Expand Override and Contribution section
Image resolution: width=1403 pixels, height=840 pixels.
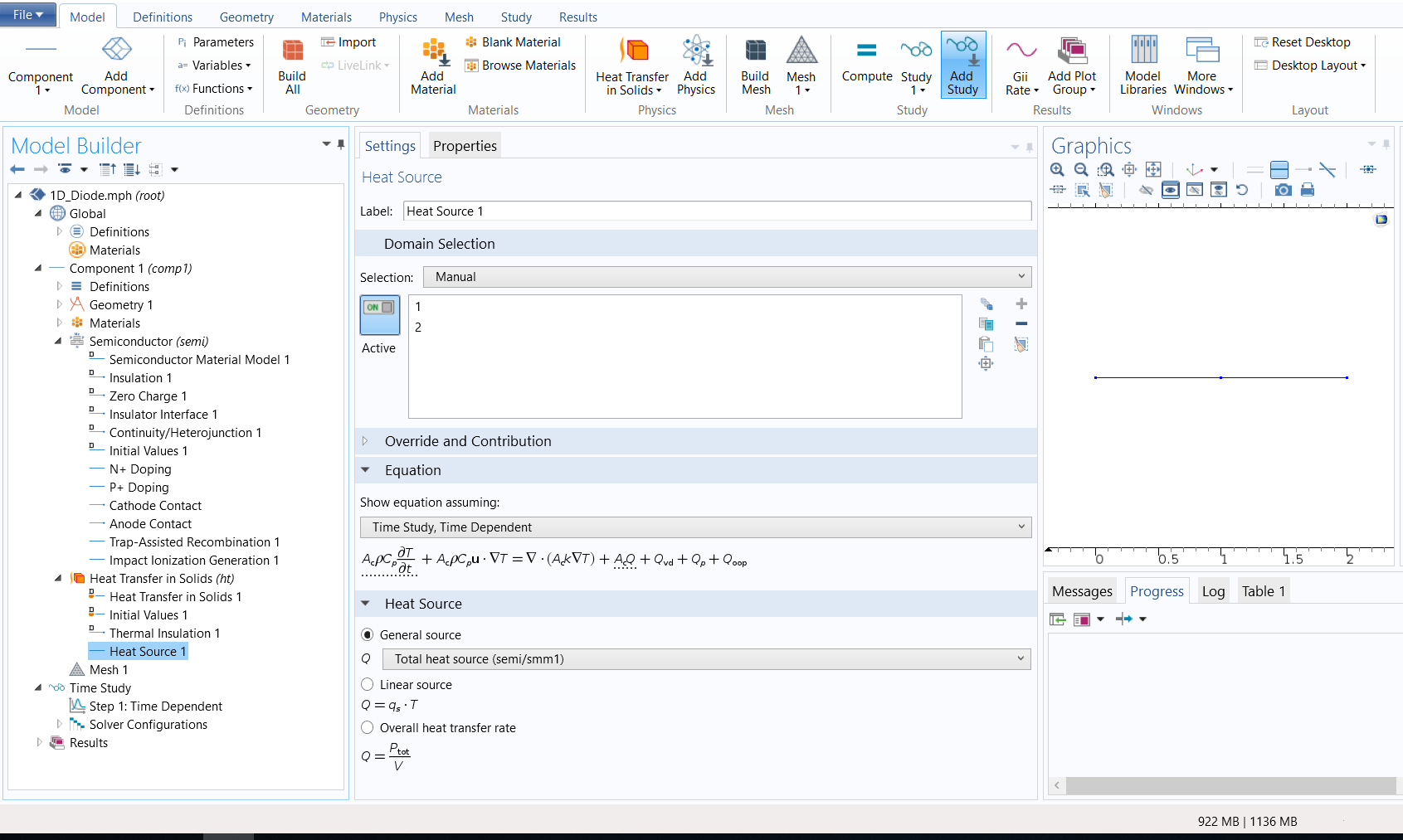tap(467, 441)
